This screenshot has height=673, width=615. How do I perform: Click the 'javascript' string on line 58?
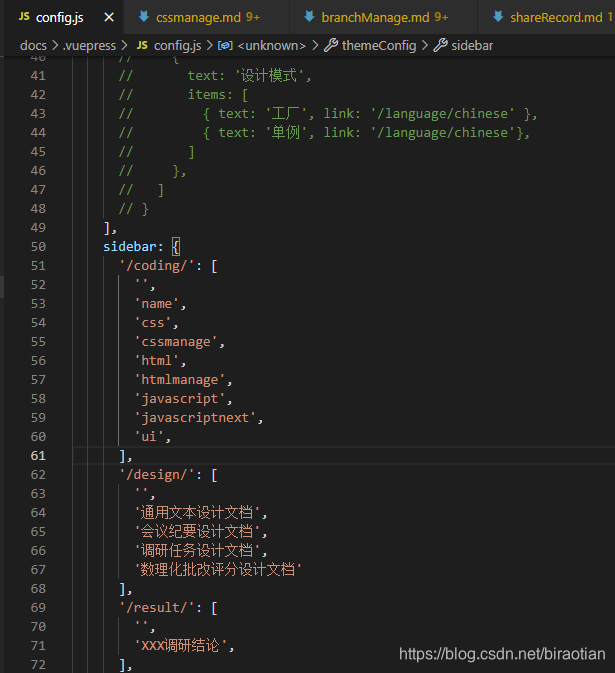[180, 399]
